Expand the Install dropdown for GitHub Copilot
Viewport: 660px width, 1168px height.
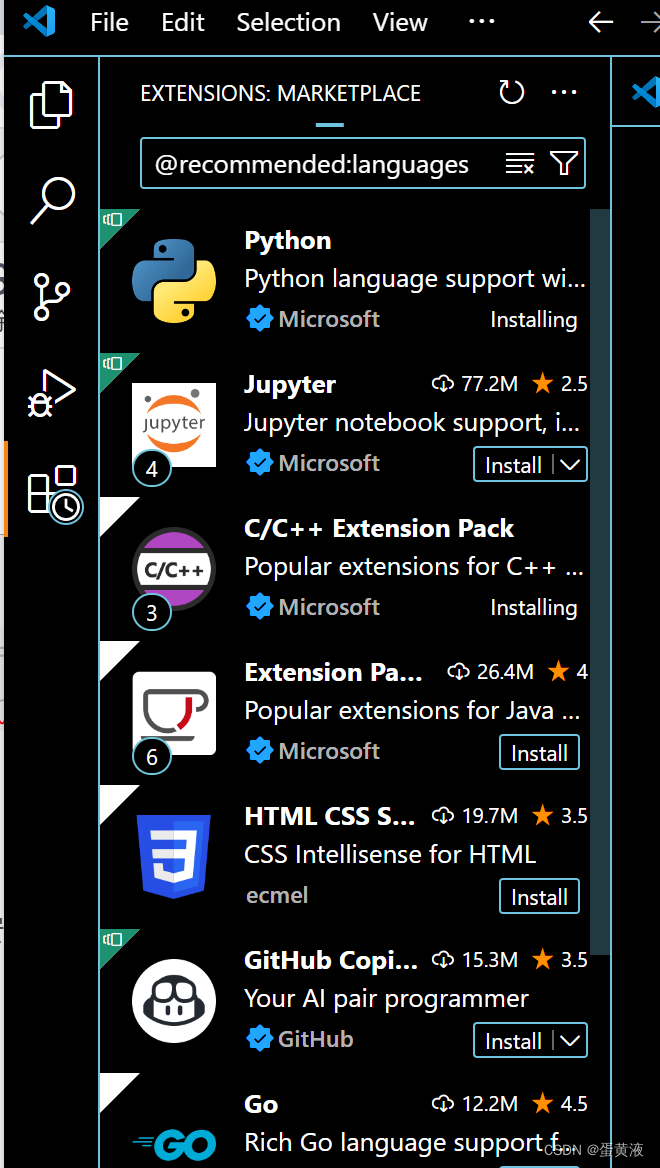pos(567,1040)
